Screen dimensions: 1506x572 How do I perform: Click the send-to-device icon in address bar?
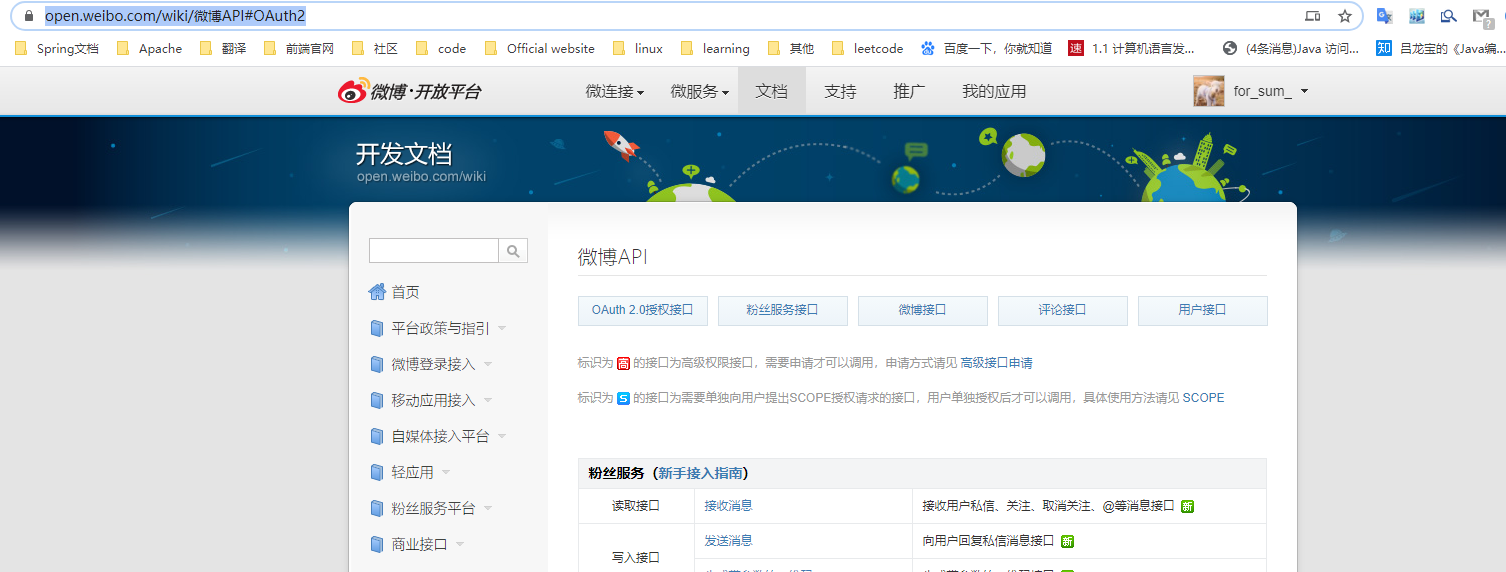coord(1313,16)
